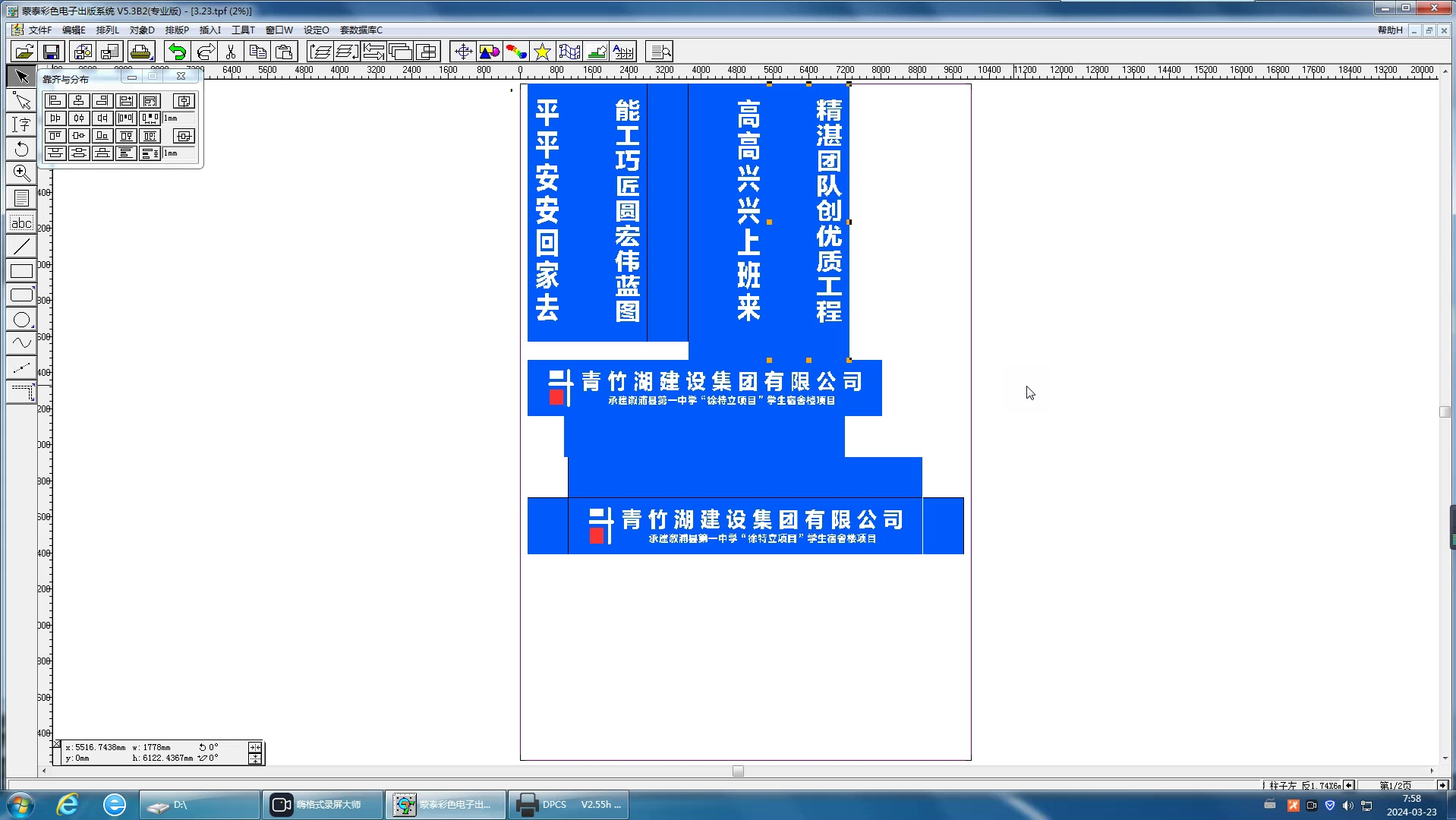The width and height of the screenshot is (1456, 820).
Task: Click the horizontal spacing 1mm field
Action: pyautogui.click(x=178, y=118)
